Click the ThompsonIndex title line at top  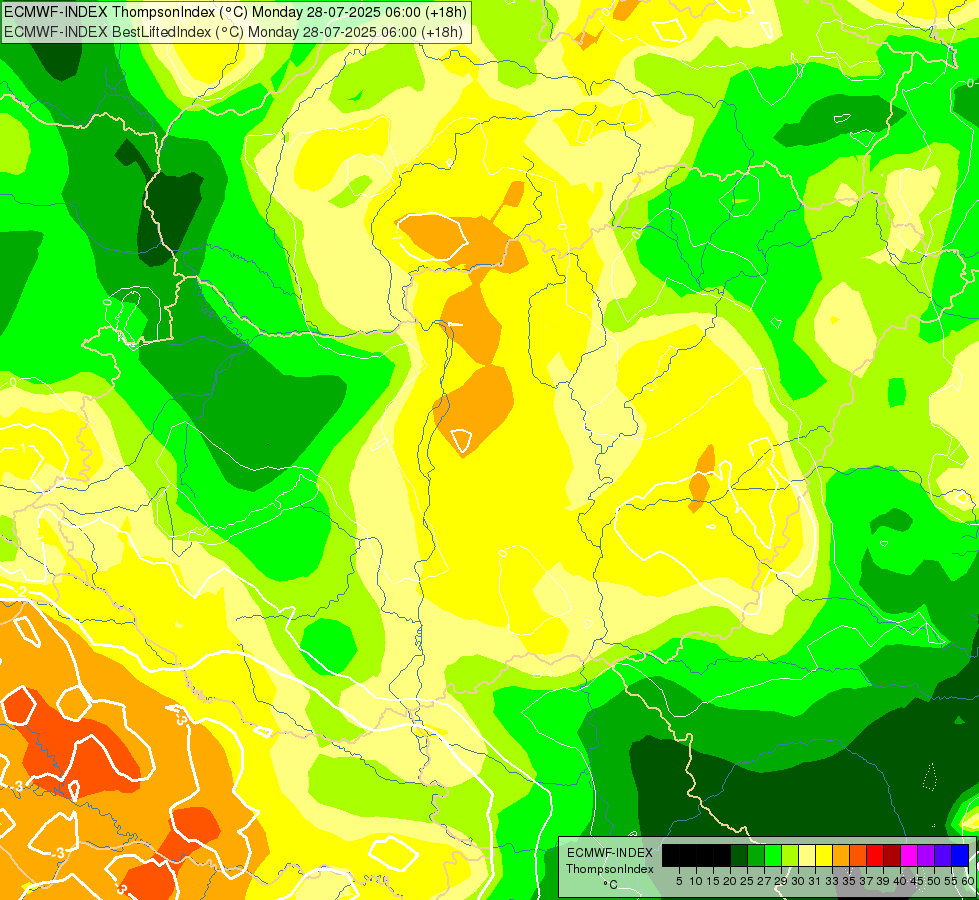[x=235, y=11]
